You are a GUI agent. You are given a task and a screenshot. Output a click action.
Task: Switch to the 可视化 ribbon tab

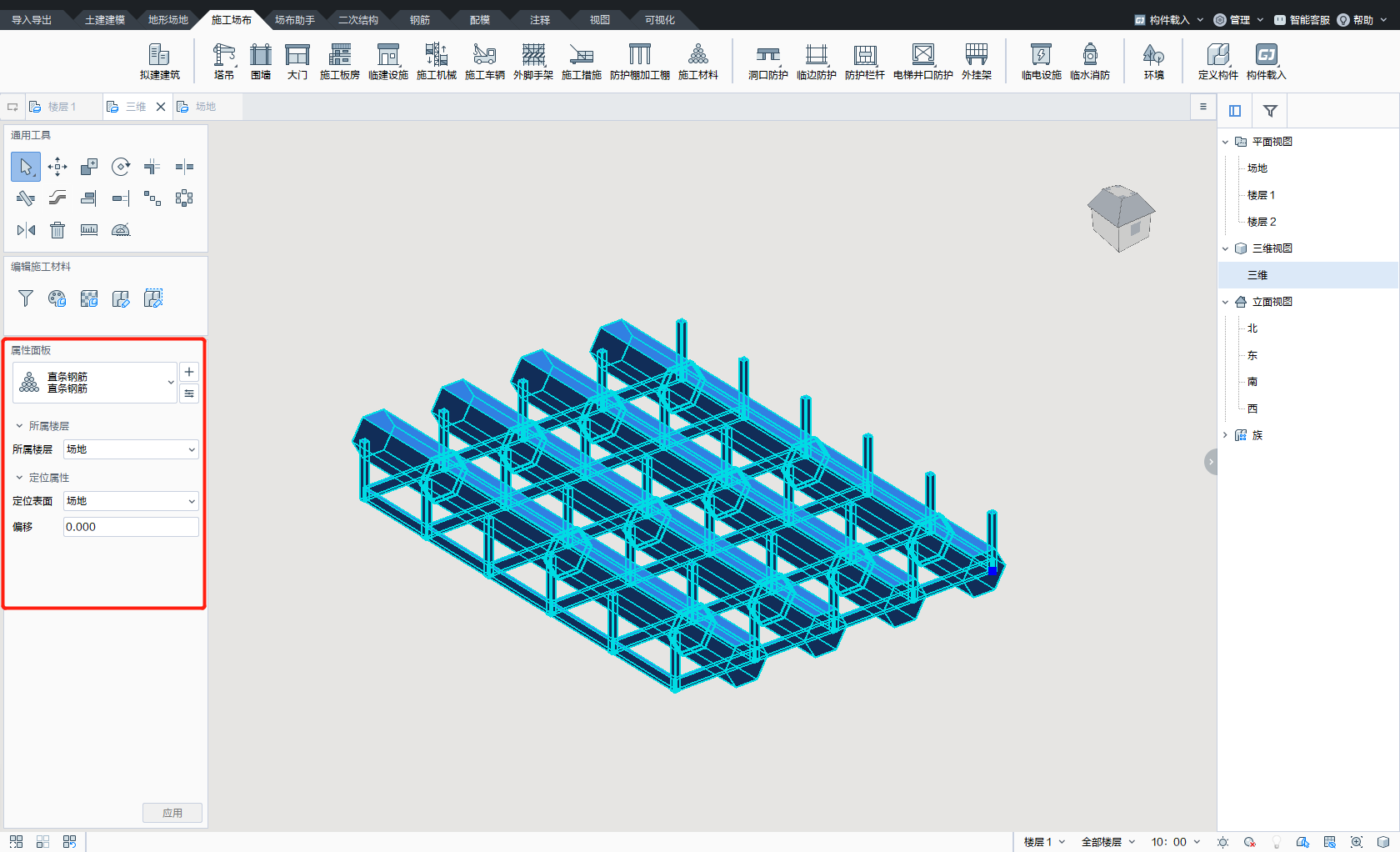pos(660,20)
